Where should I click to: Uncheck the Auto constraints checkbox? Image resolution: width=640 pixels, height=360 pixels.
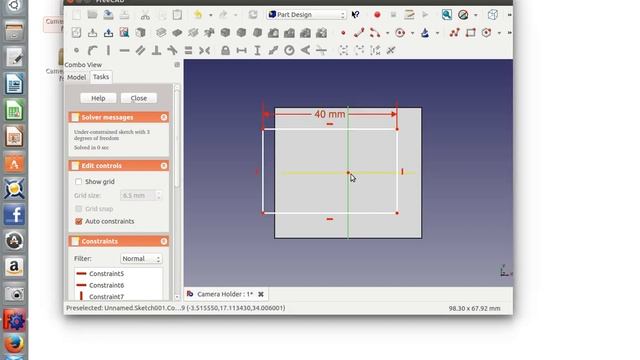pyautogui.click(x=78, y=221)
